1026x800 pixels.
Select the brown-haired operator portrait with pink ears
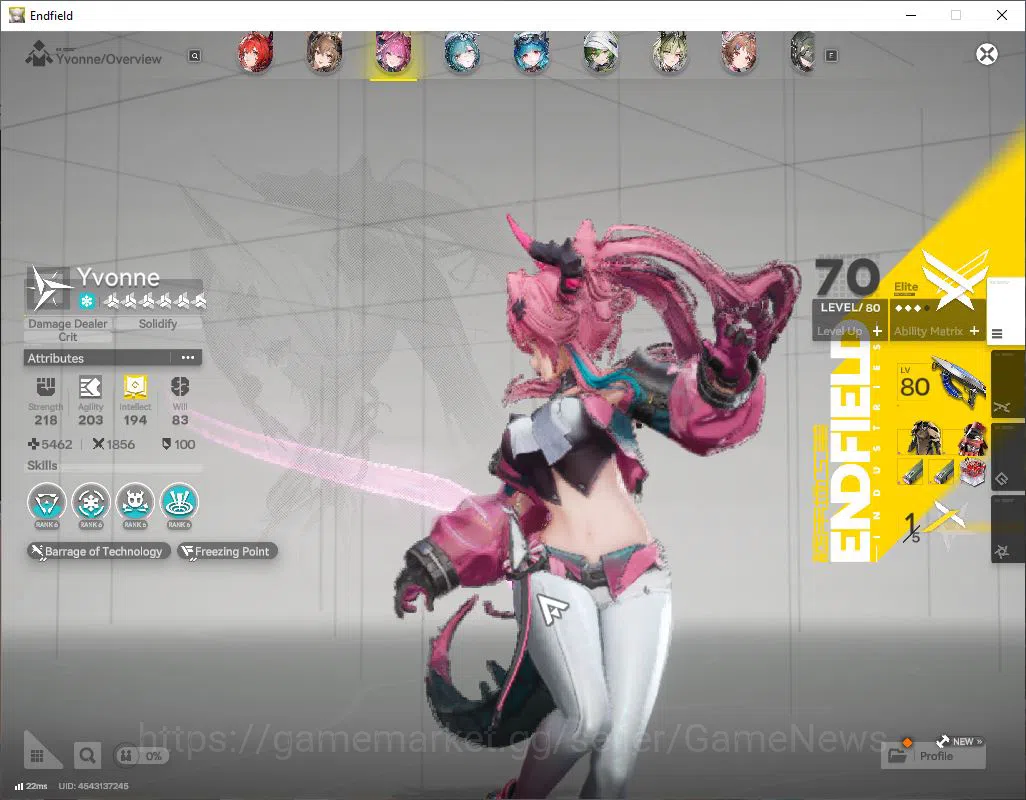tap(739, 52)
